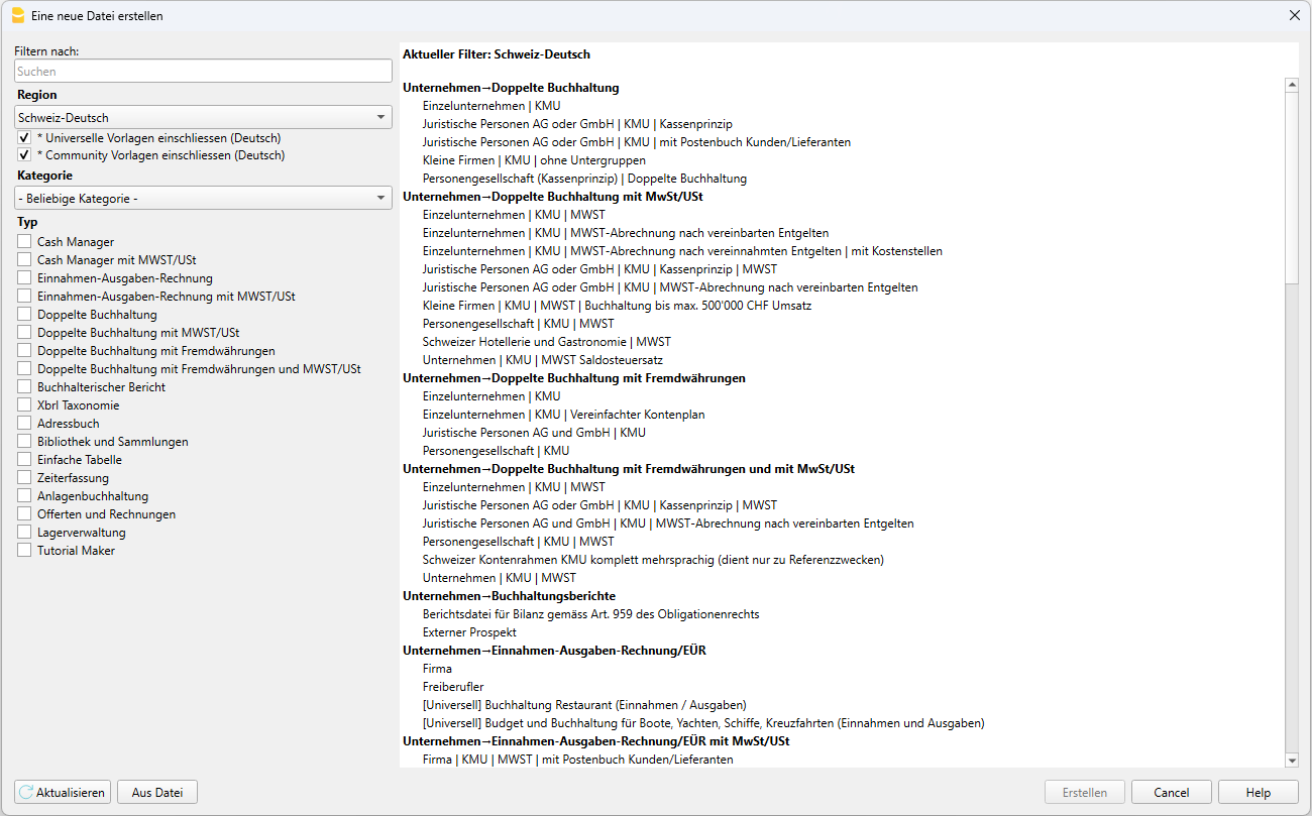The height and width of the screenshot is (816, 1312).
Task: Check Cash Manager mit MWST/USt checkbox
Action: (24, 260)
